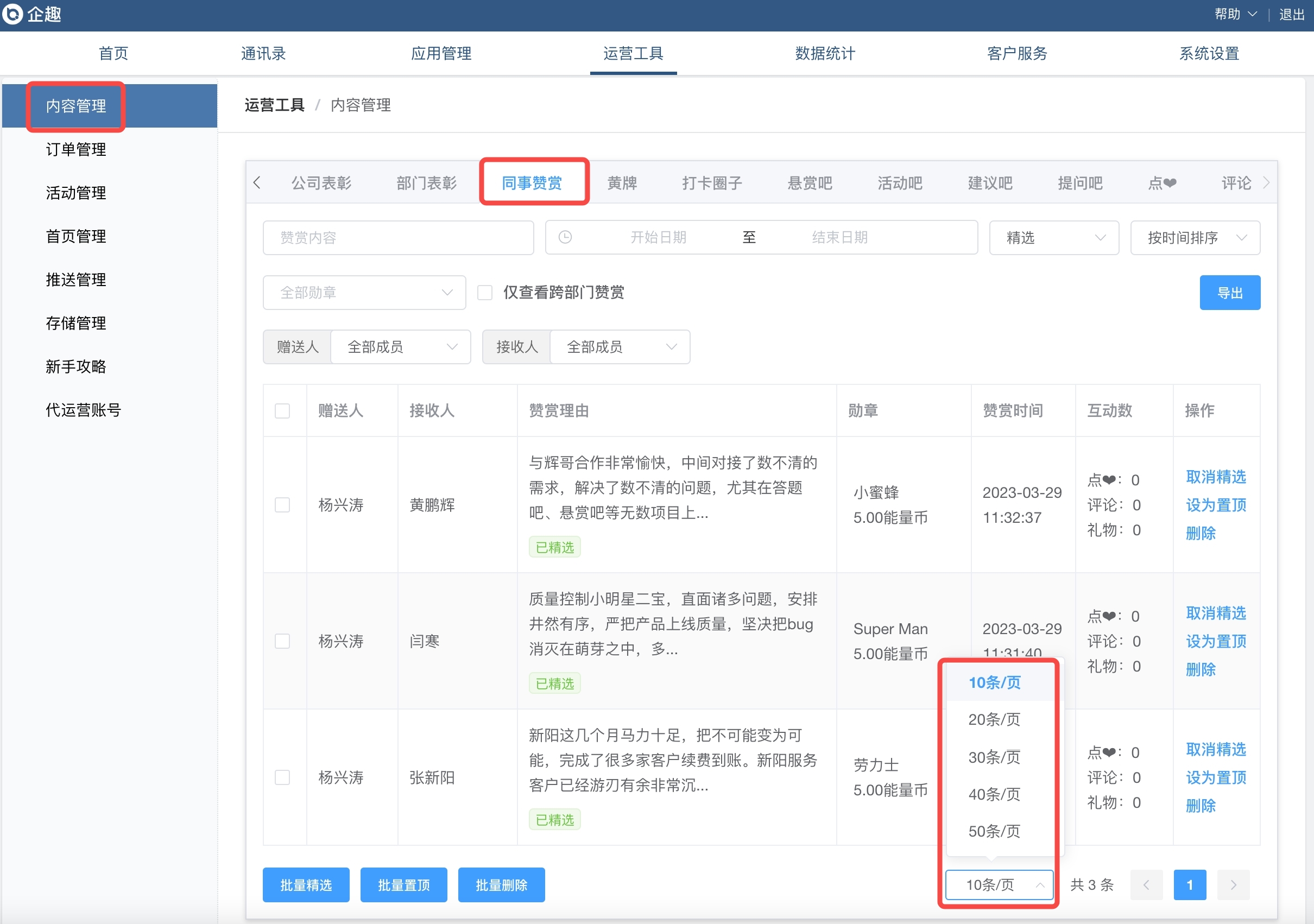1314x924 pixels.
Task: Focus the 赞赏内容 search field
Action: (x=398, y=237)
